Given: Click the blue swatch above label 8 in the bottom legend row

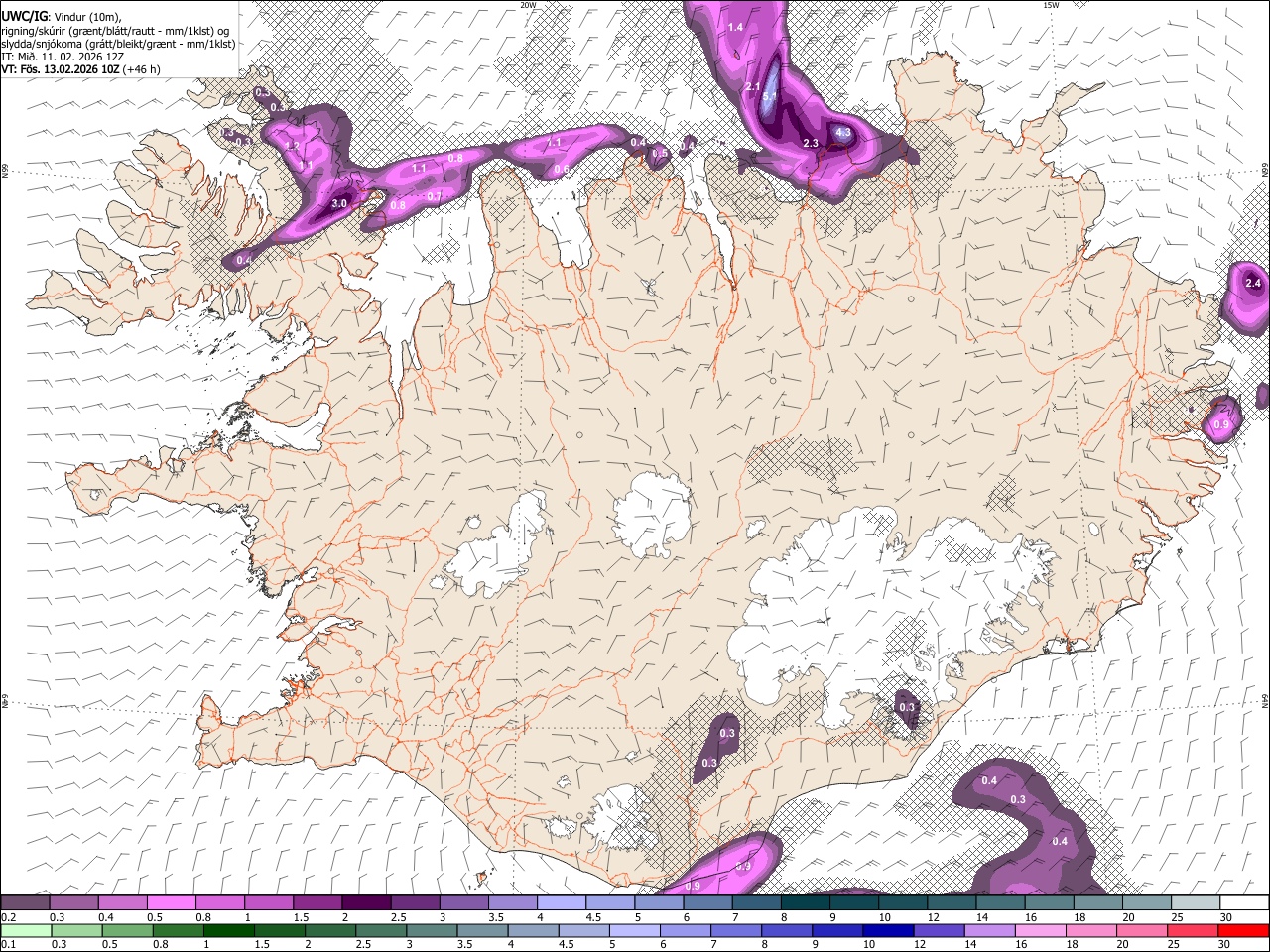Looking at the screenshot, I should tap(786, 931).
